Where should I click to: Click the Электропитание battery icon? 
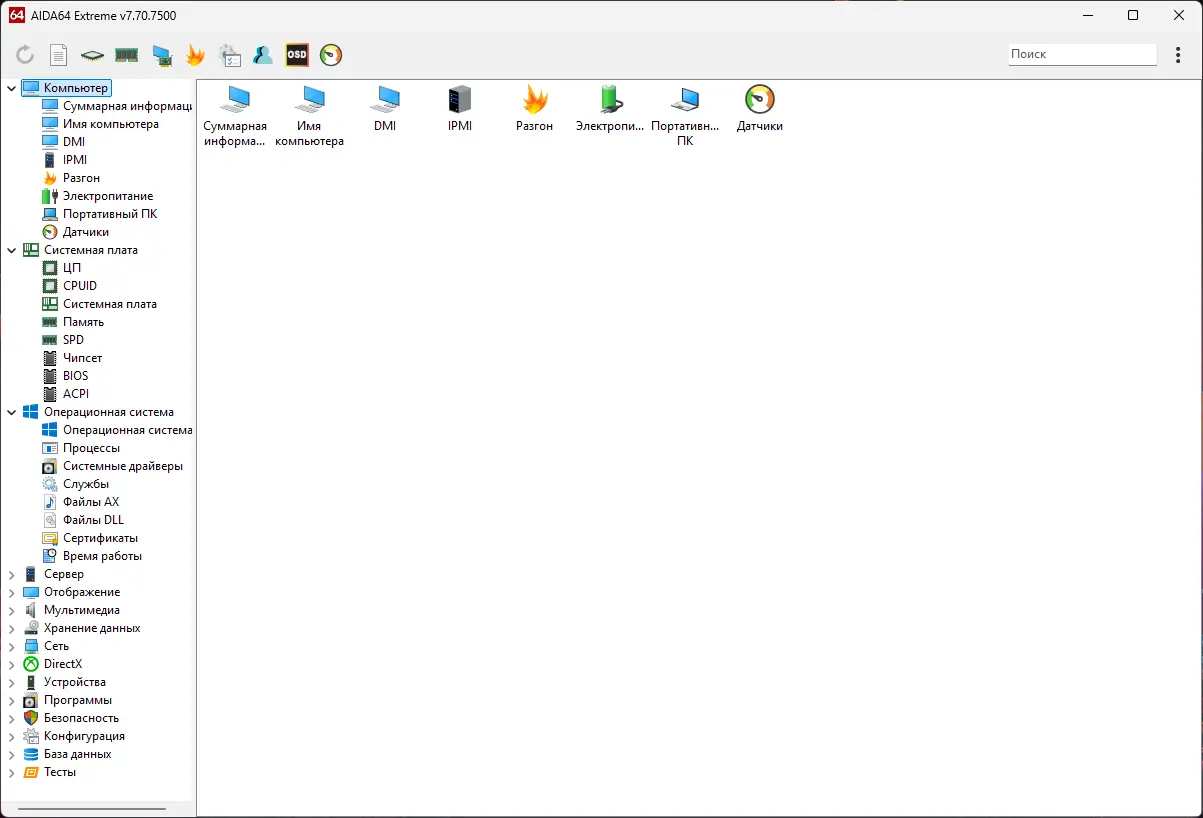[x=610, y=100]
